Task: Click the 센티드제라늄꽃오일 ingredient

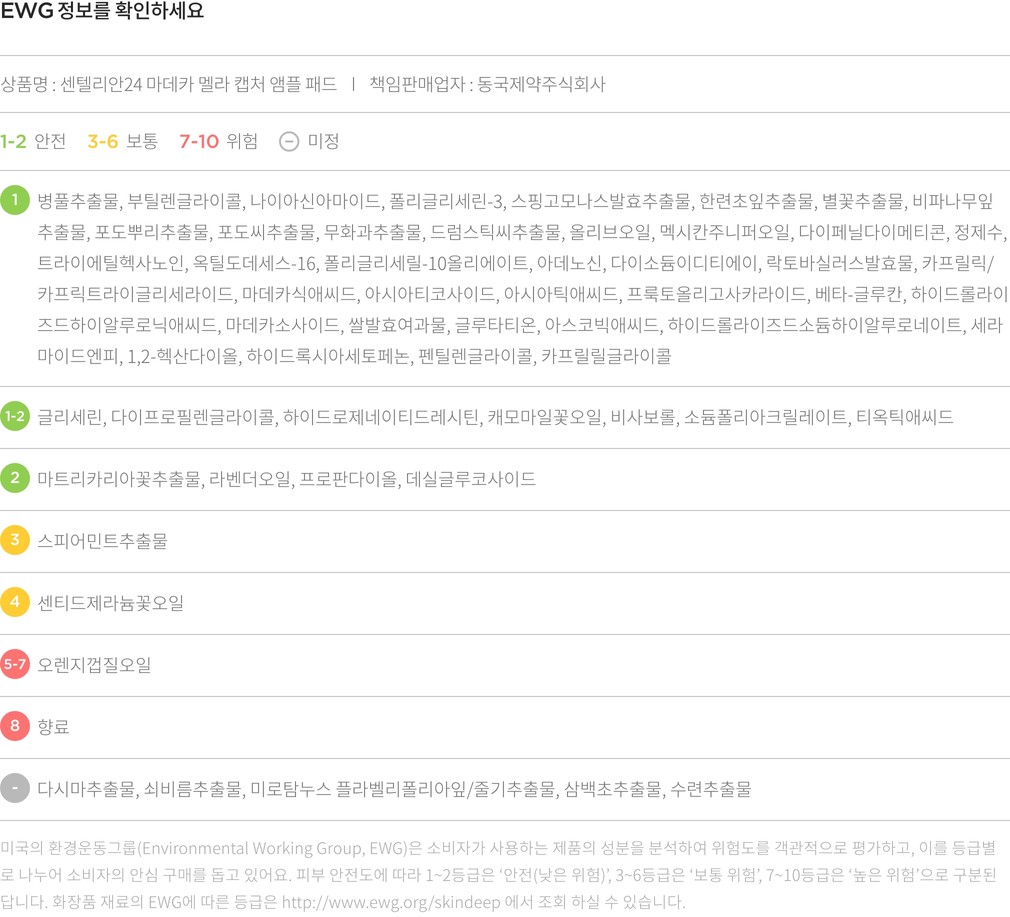Action: click(x=110, y=603)
